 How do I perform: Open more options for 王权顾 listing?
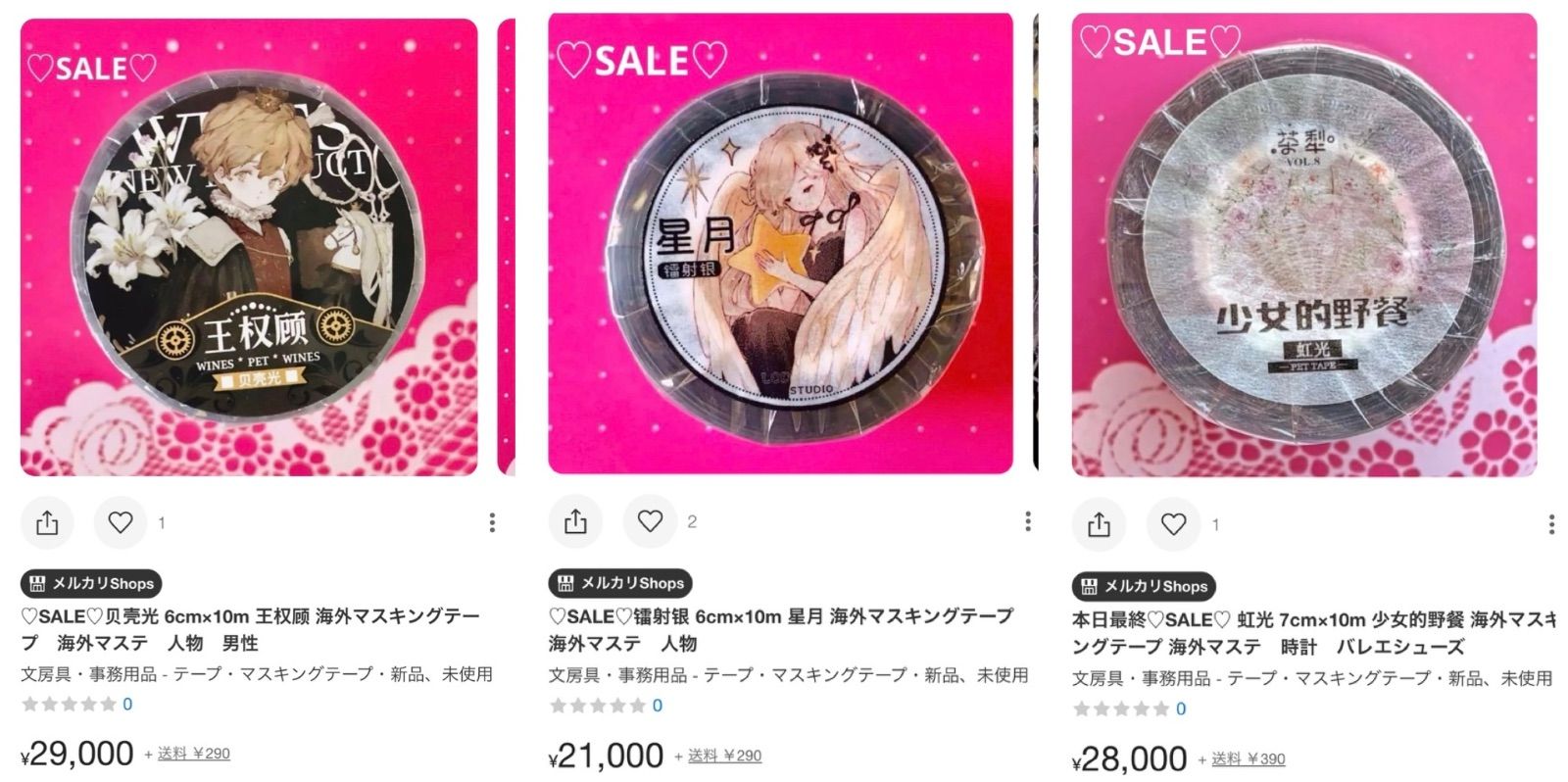[x=492, y=523]
